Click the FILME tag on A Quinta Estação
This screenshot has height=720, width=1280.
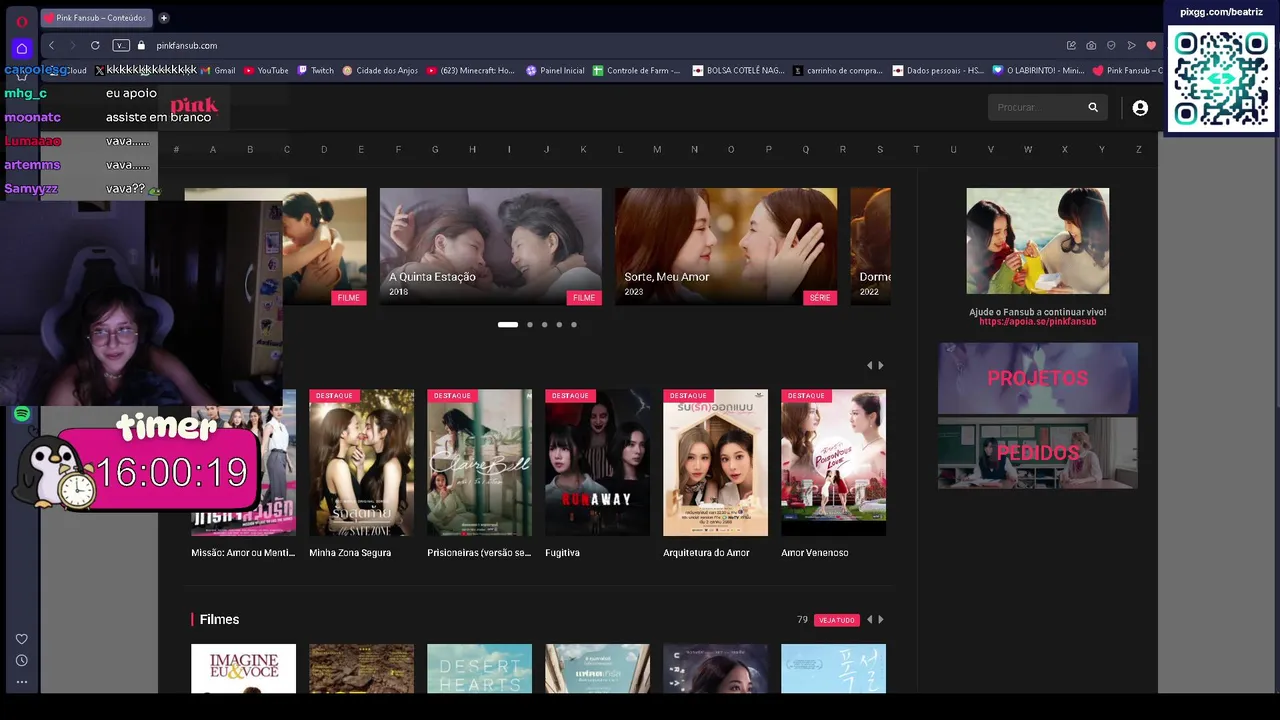coord(584,298)
